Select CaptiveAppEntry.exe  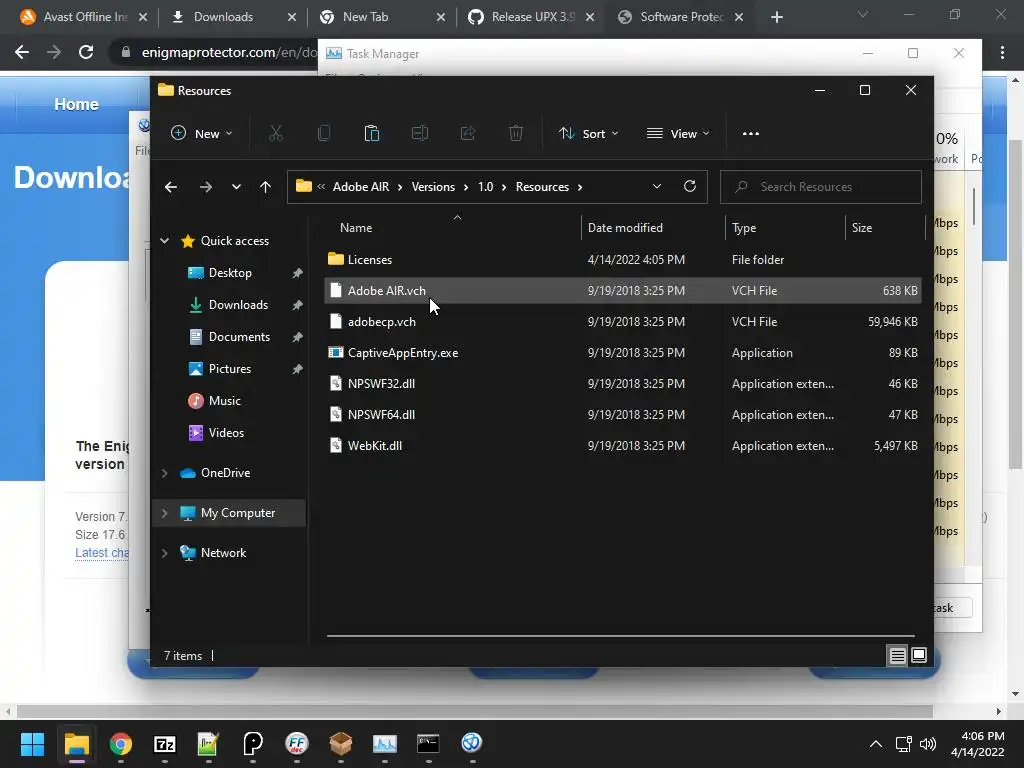tap(623, 353)
